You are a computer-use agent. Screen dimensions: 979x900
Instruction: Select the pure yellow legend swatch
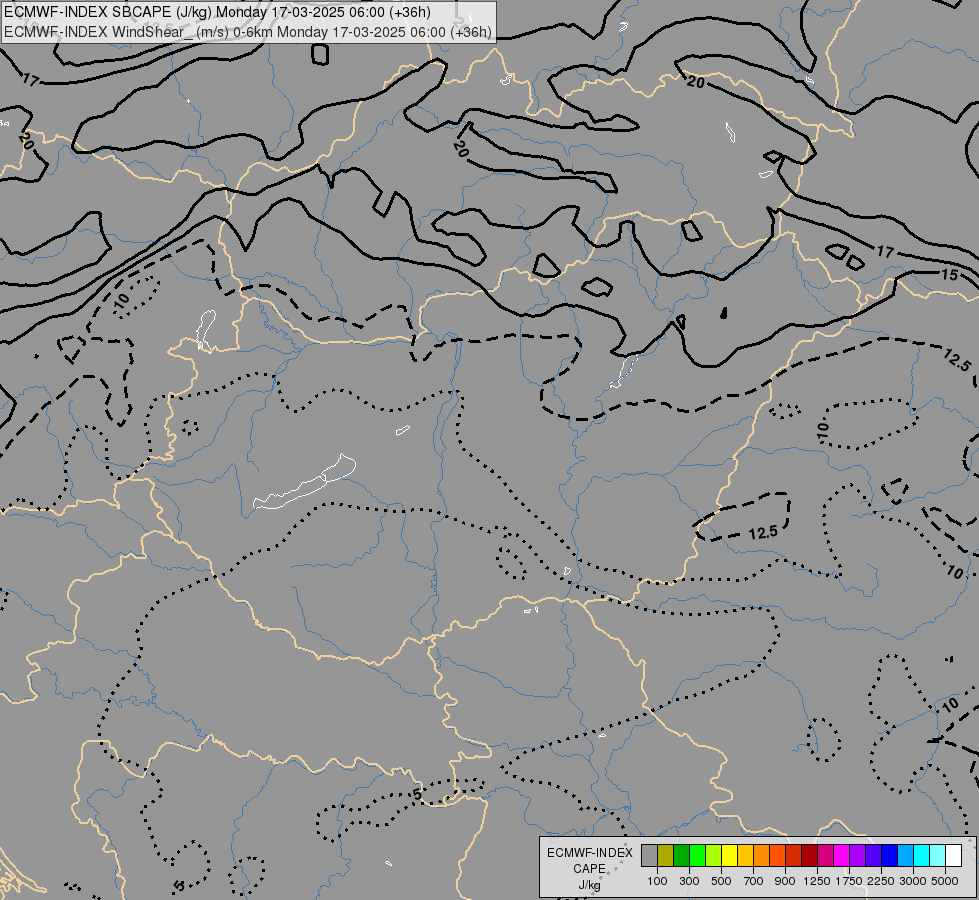[729, 855]
